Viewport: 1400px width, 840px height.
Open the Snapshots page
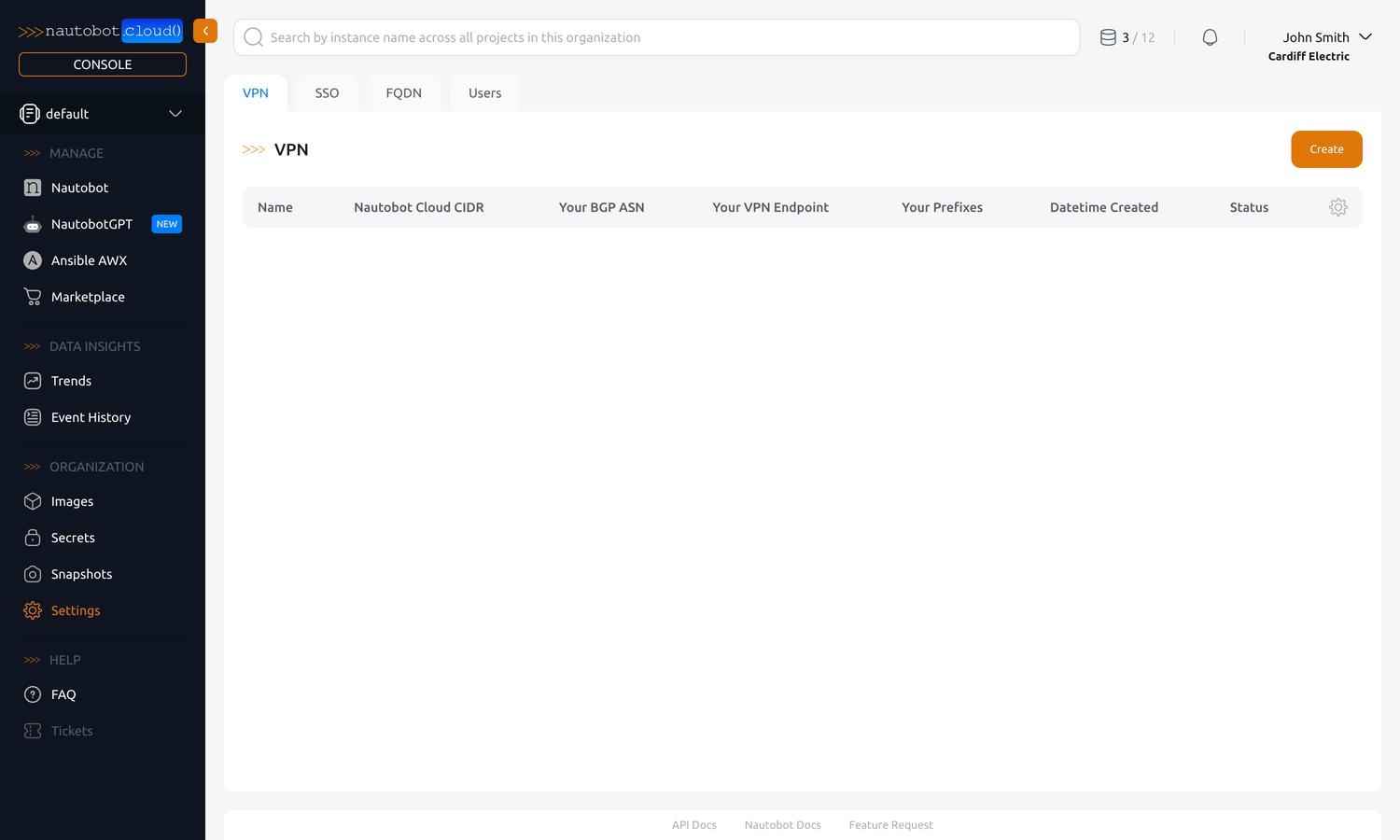coord(81,574)
